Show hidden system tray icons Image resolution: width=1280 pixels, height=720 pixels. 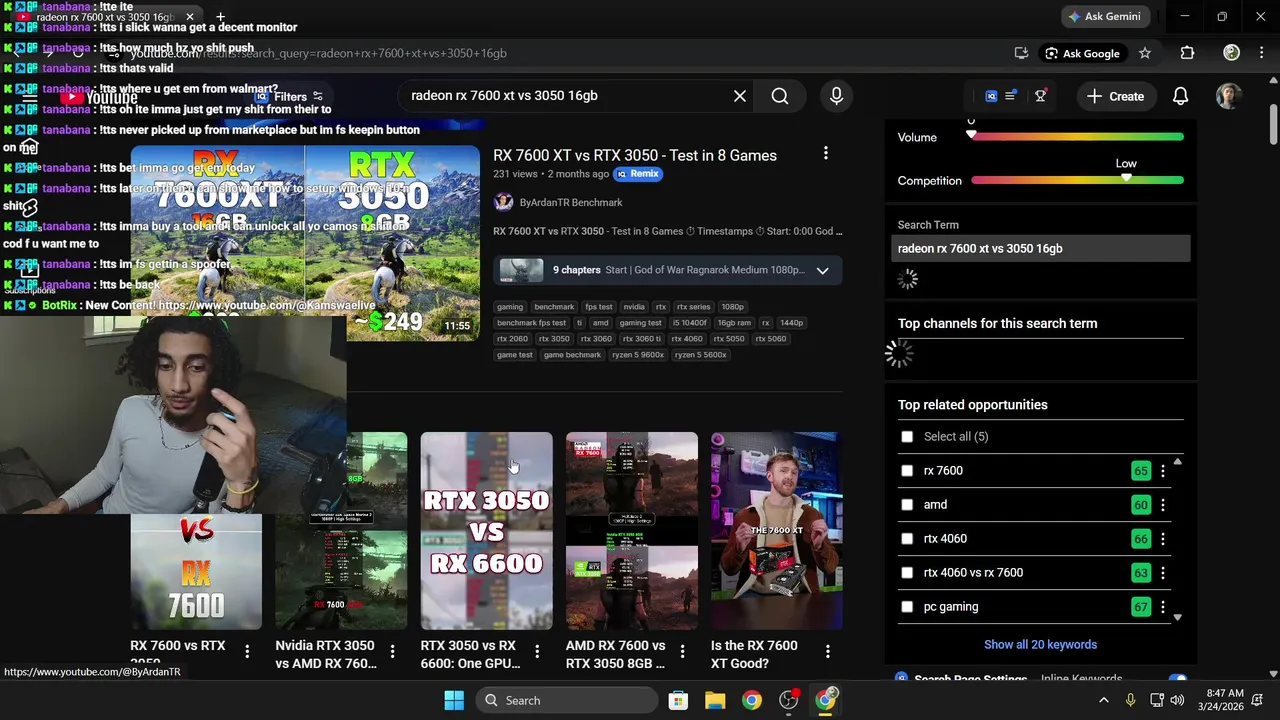[x=1103, y=700]
